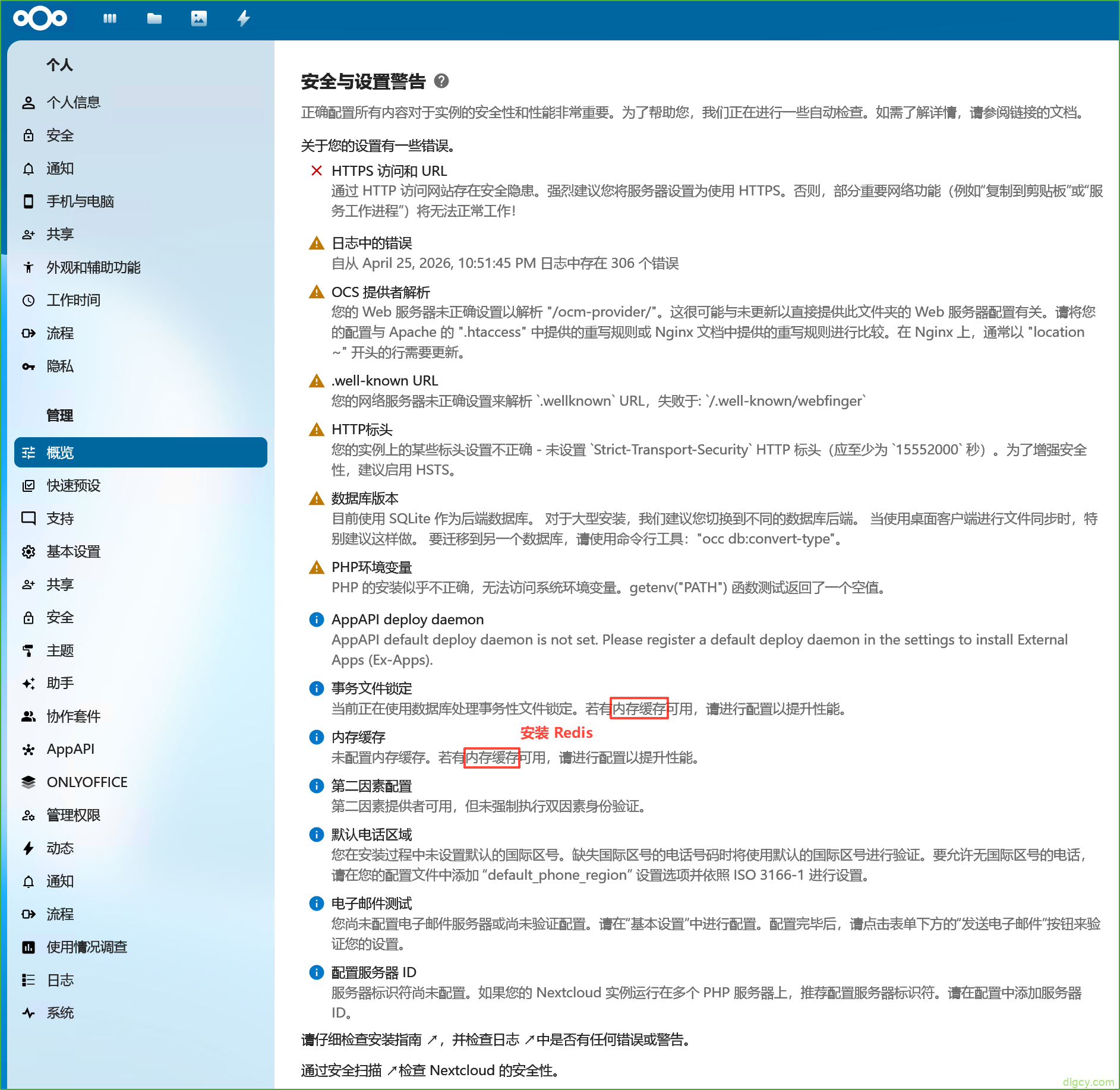This screenshot has width=1120, height=1090.
Task: Open 共享 under the 管理 section
Action: 141,585
